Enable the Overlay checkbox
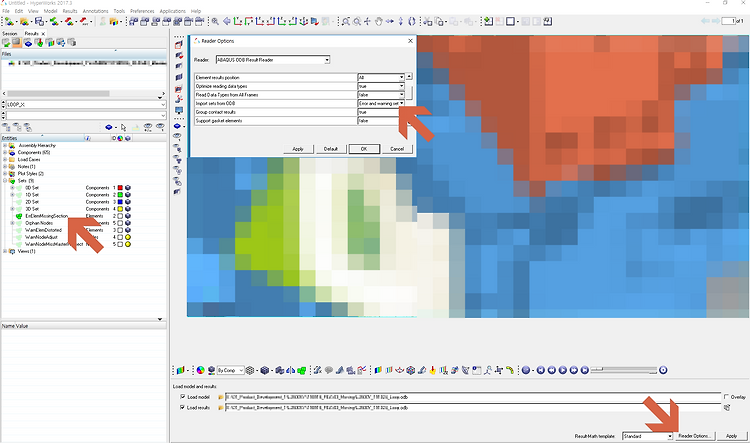This screenshot has height=443, width=750. click(726, 397)
